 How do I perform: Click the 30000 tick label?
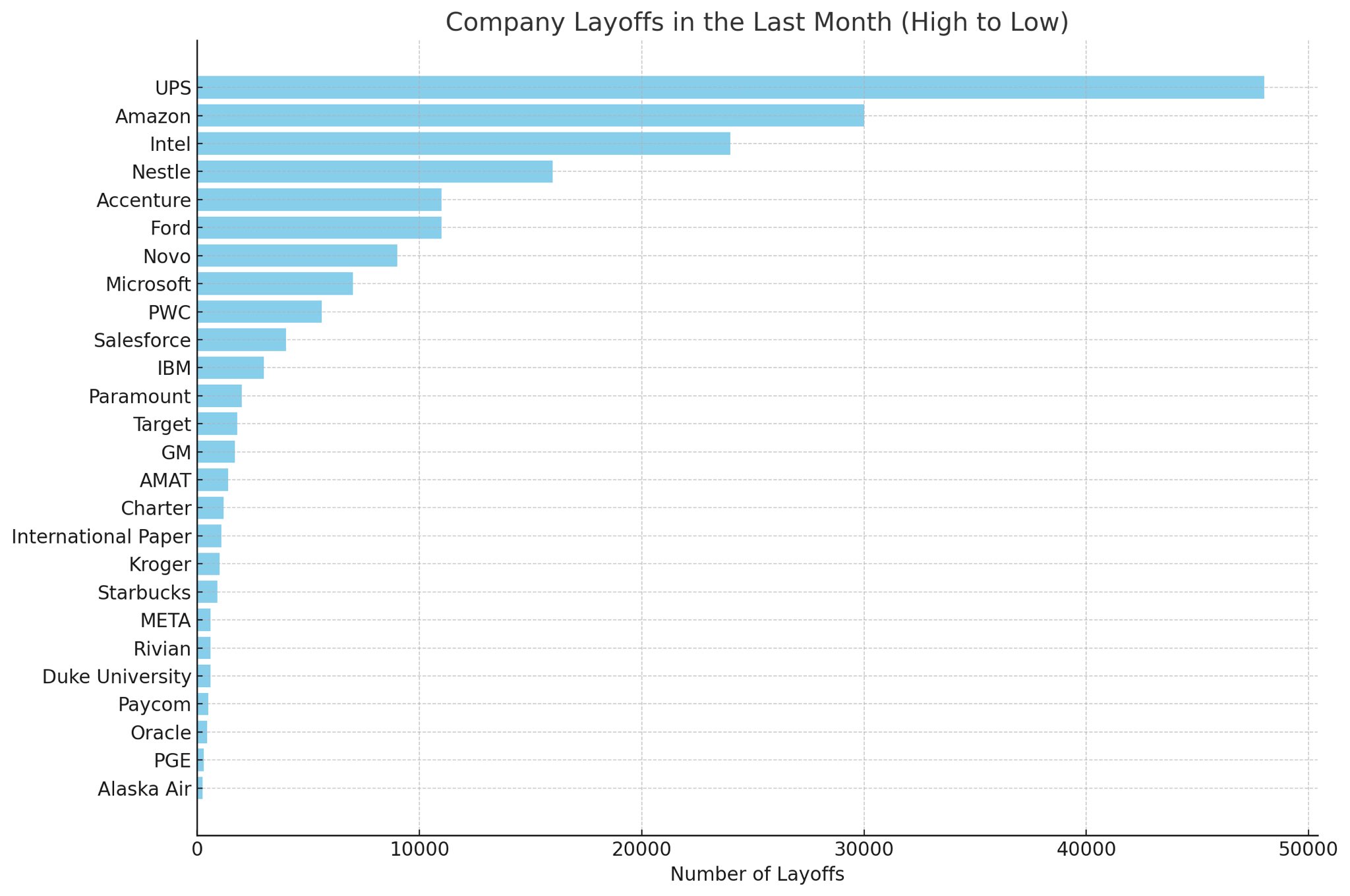tap(864, 850)
